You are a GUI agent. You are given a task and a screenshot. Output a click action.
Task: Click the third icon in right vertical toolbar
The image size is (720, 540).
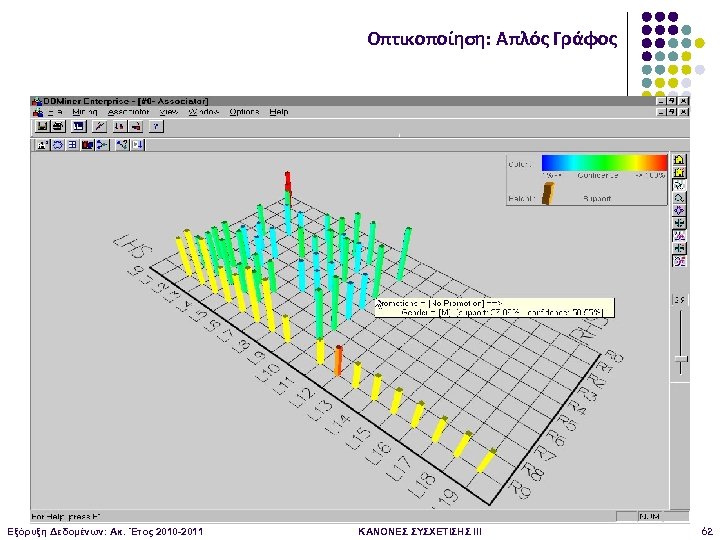pos(679,186)
